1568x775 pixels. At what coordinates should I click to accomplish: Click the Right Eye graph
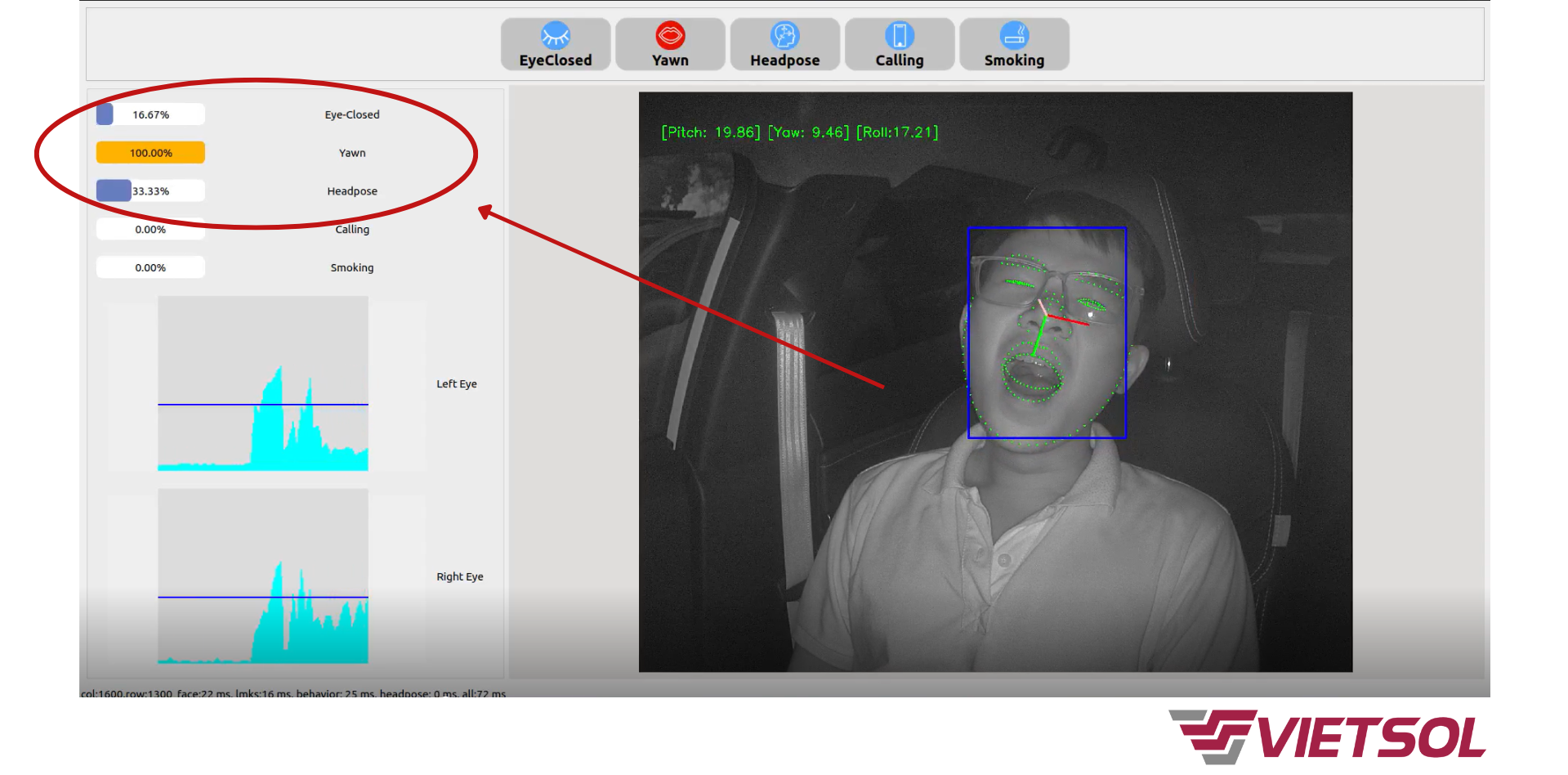click(x=263, y=576)
